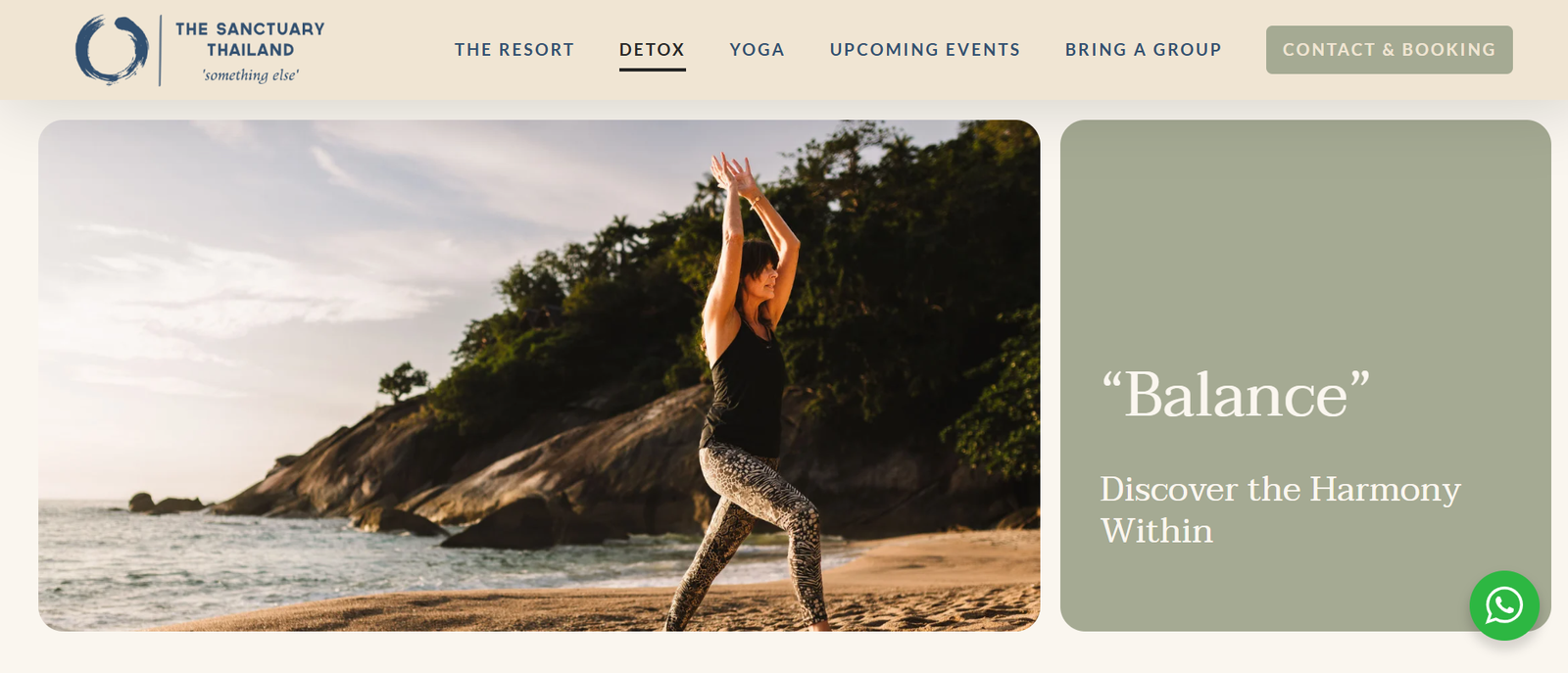Open the Upcoming Events page
Screen dimensions: 1568x673
925,49
